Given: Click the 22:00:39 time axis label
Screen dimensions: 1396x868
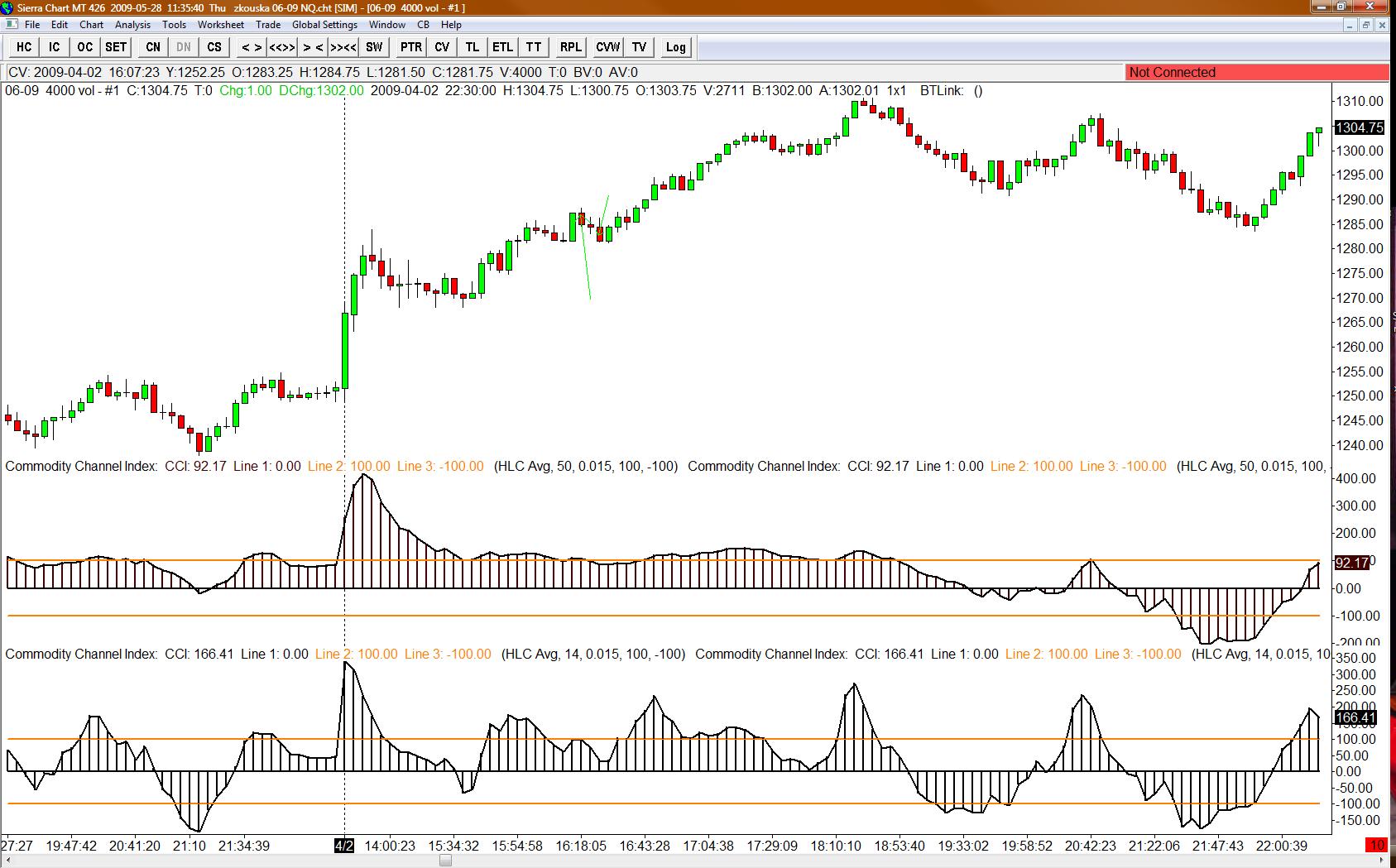Looking at the screenshot, I should point(1281,846).
